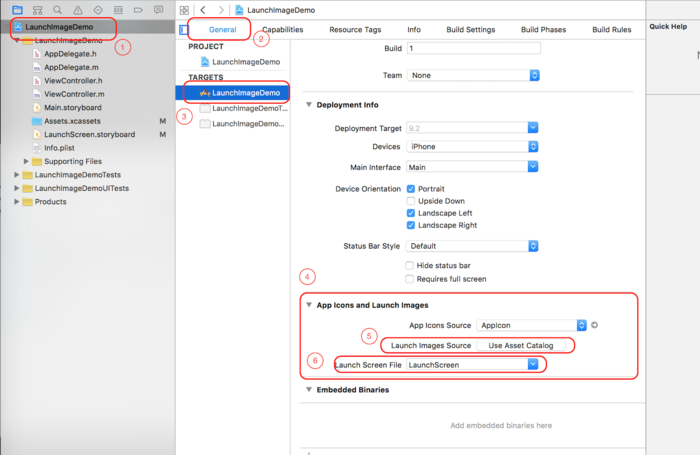Open the Launch Screen File dropdown
Viewport: 700px width, 455px height.
(472, 365)
